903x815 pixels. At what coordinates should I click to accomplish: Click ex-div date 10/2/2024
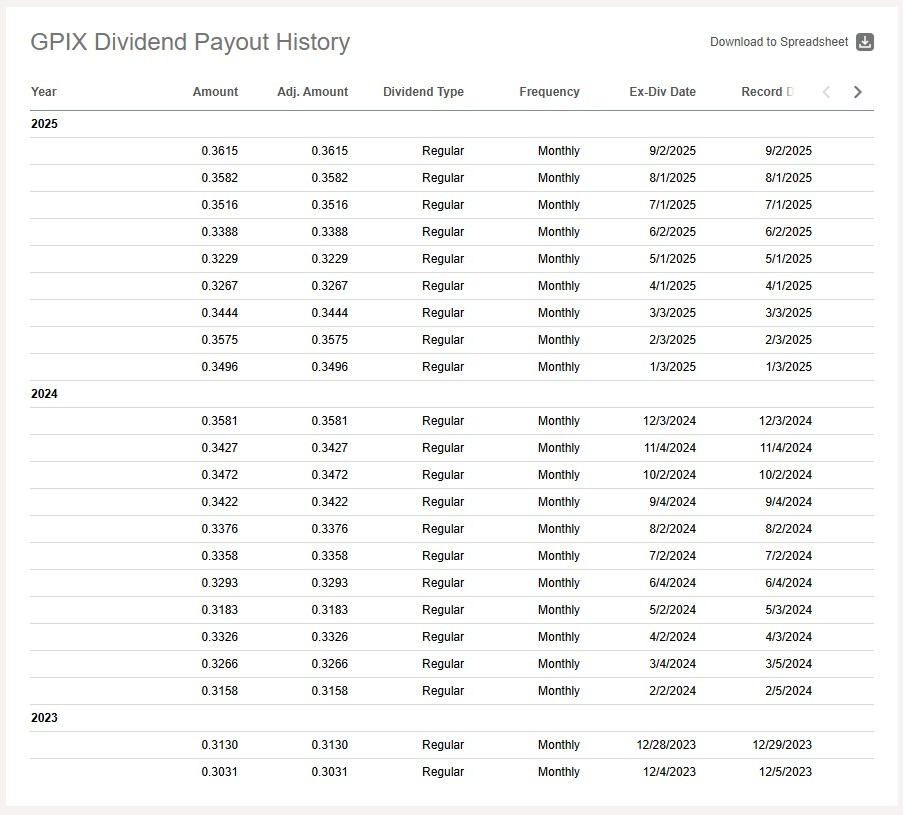pos(669,475)
